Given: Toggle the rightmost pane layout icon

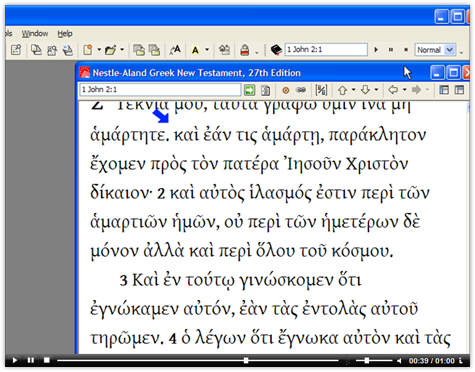Looking at the screenshot, I should point(459,90).
